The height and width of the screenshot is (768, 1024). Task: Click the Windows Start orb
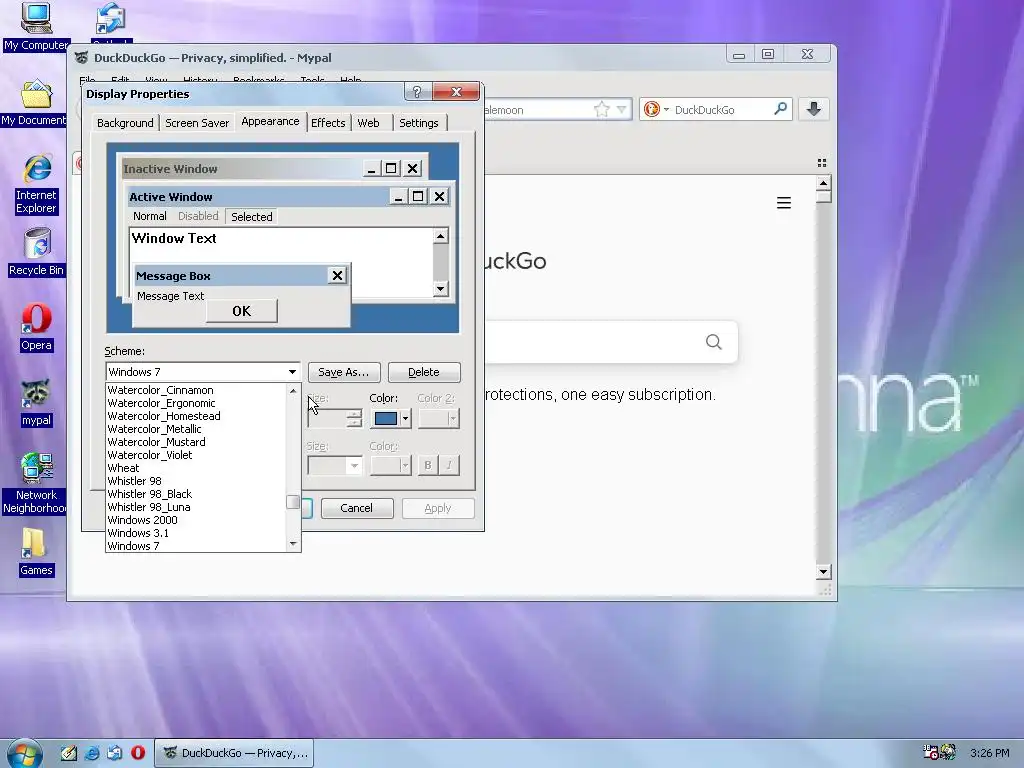click(25, 753)
